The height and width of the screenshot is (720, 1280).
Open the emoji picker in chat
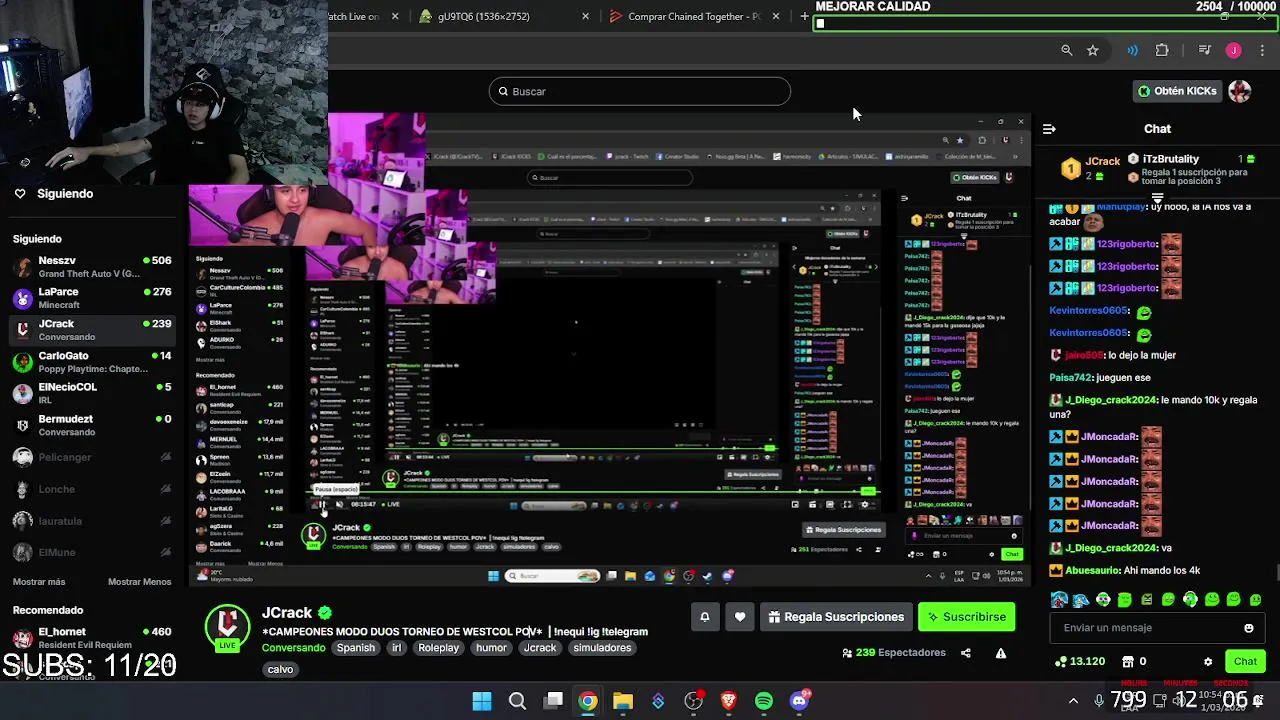(x=1248, y=628)
